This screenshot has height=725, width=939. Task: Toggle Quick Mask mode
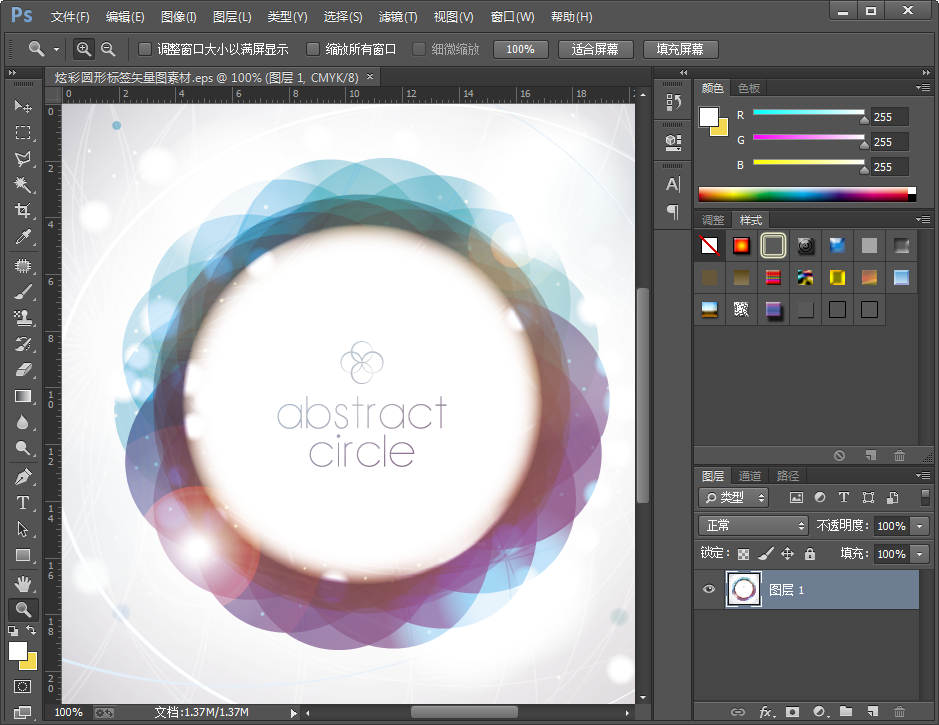point(23,686)
